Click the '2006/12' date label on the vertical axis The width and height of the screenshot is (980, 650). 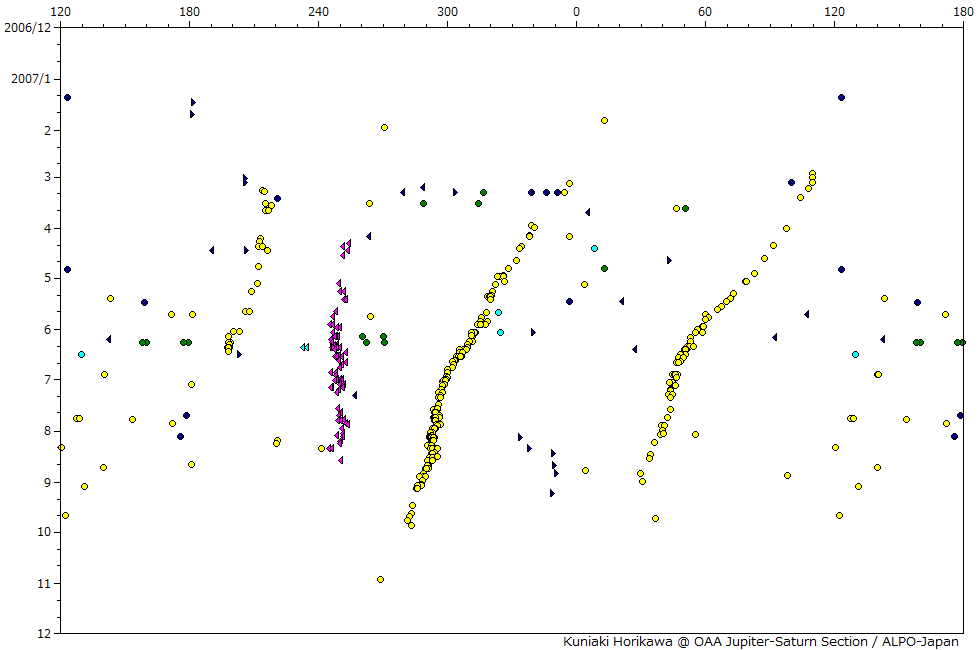click(x=27, y=28)
